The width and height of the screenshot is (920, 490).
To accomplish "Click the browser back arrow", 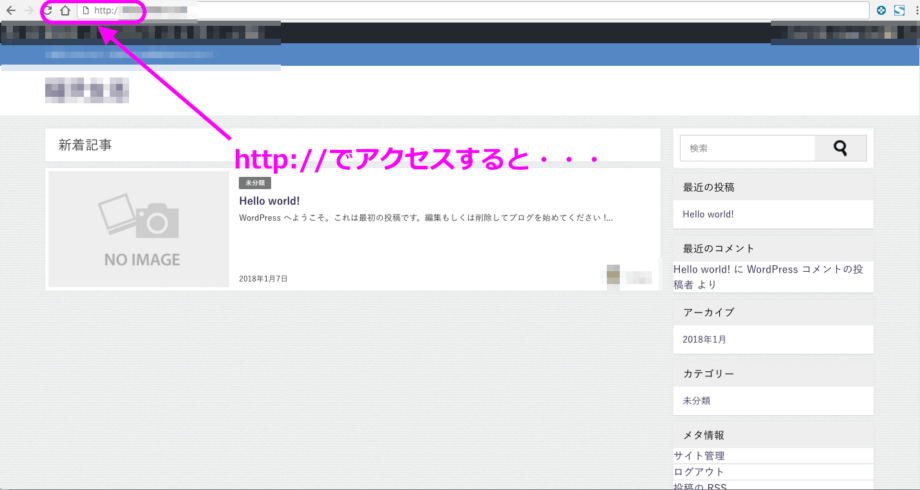I will click(x=10, y=10).
